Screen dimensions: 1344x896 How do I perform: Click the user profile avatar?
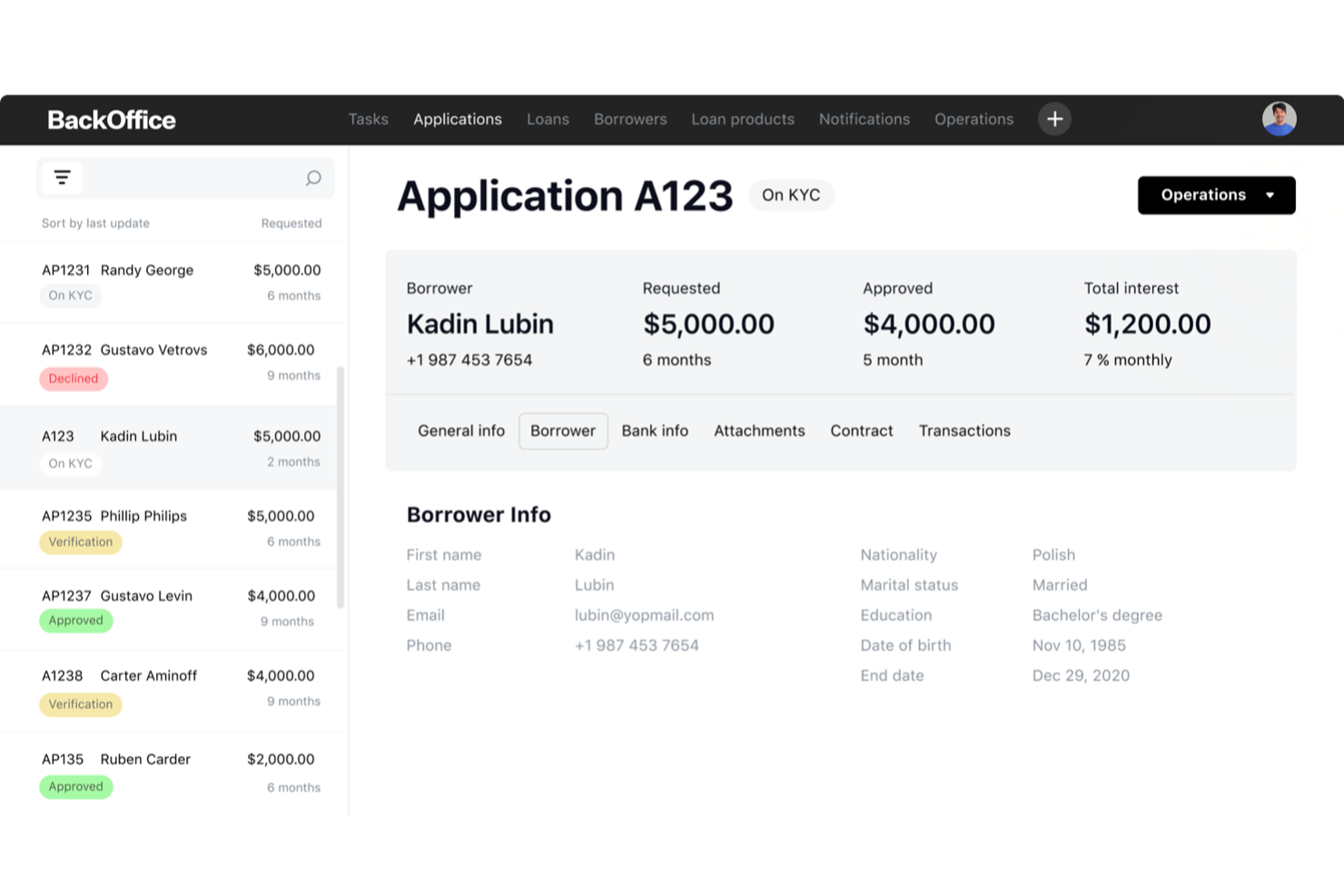(1280, 119)
